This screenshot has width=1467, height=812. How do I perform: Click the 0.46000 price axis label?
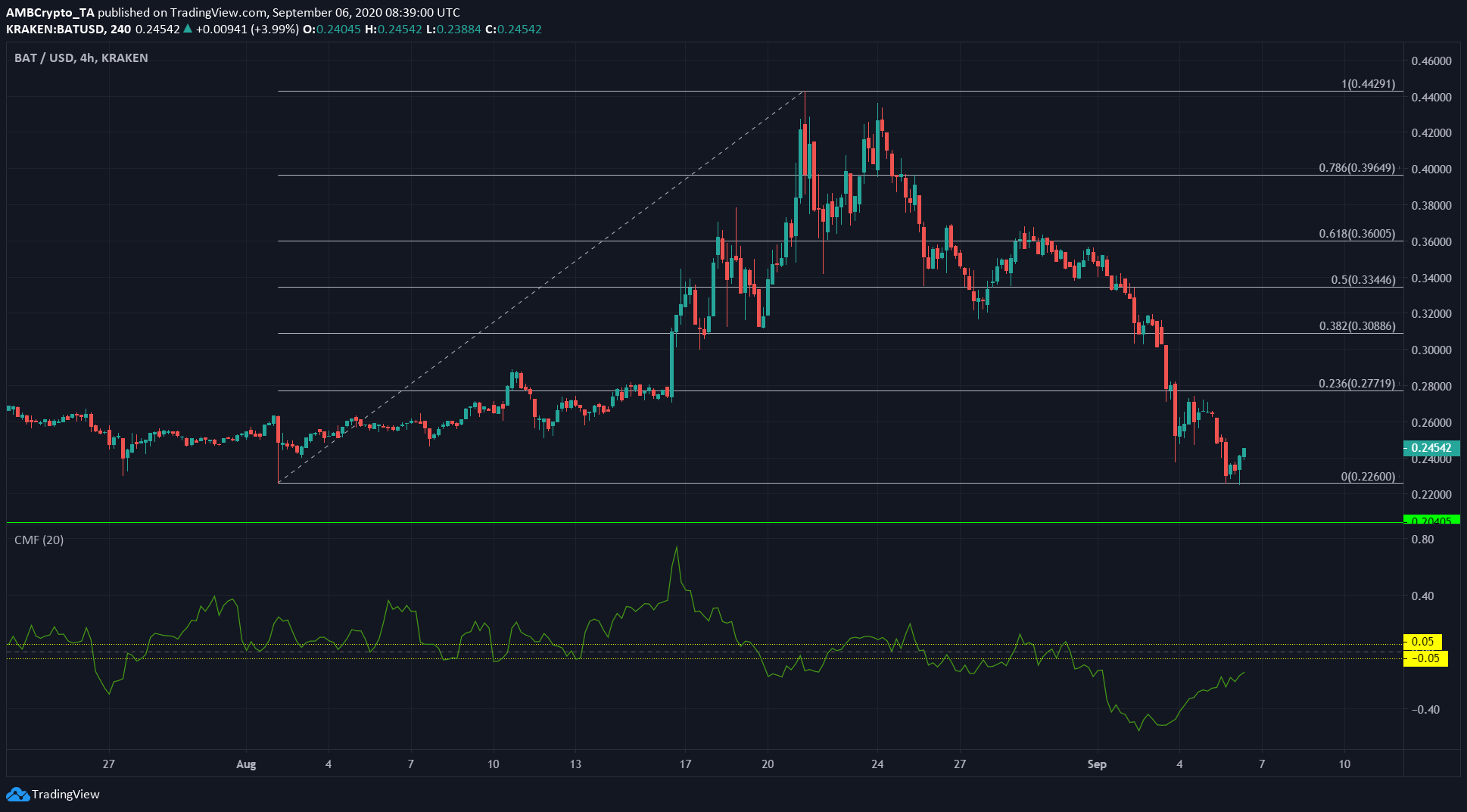coord(1431,61)
